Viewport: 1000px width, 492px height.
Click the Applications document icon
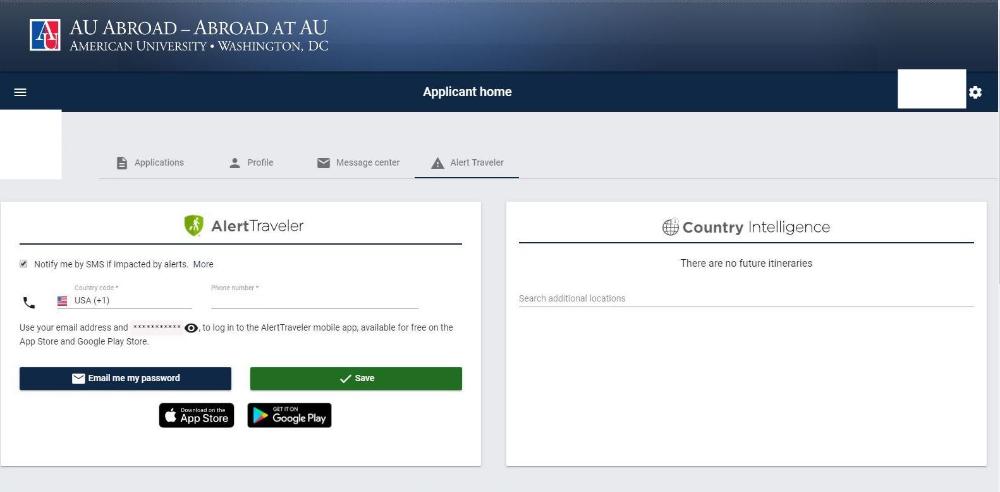tap(122, 163)
